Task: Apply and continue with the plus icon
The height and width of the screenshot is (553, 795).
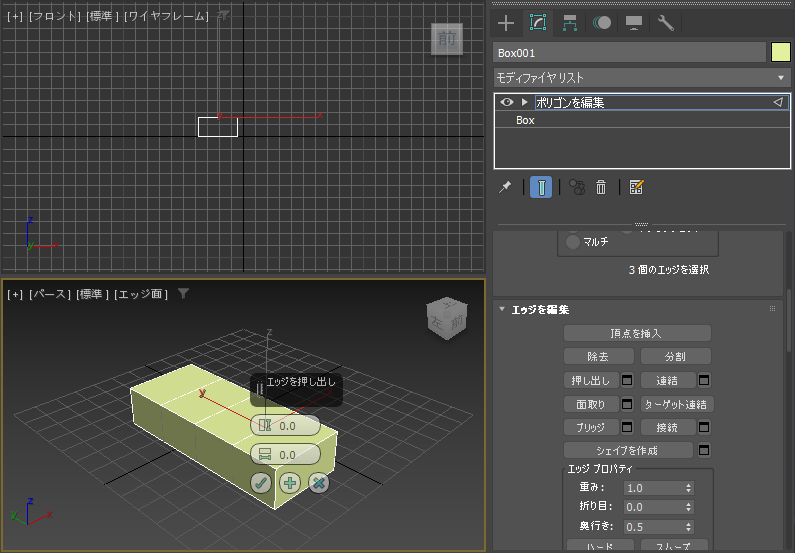Action: coord(290,483)
